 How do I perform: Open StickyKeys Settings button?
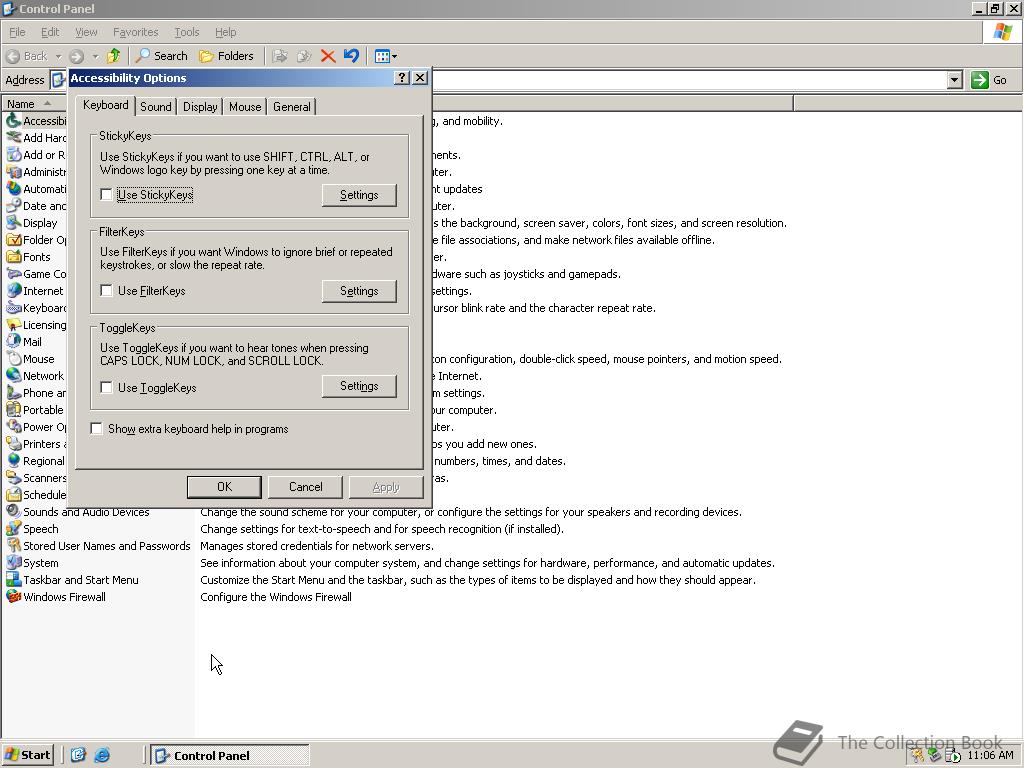(359, 195)
